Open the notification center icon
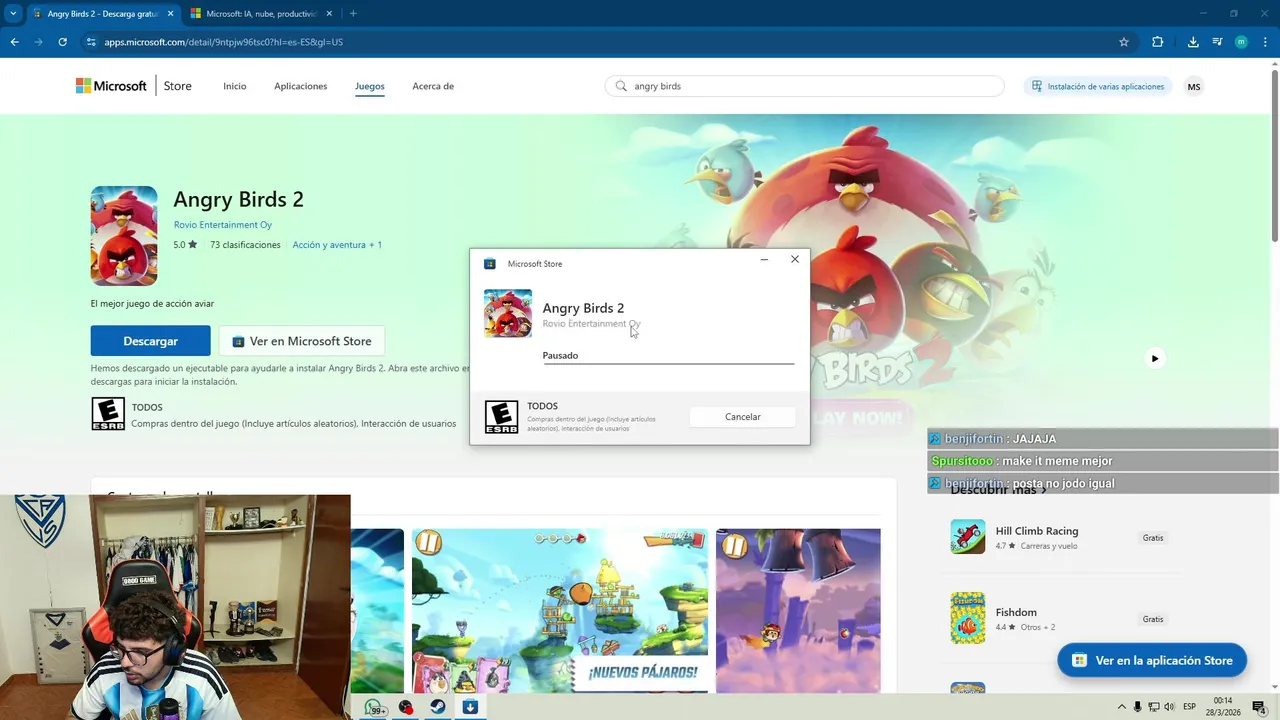This screenshot has width=1280, height=720. click(x=1259, y=707)
